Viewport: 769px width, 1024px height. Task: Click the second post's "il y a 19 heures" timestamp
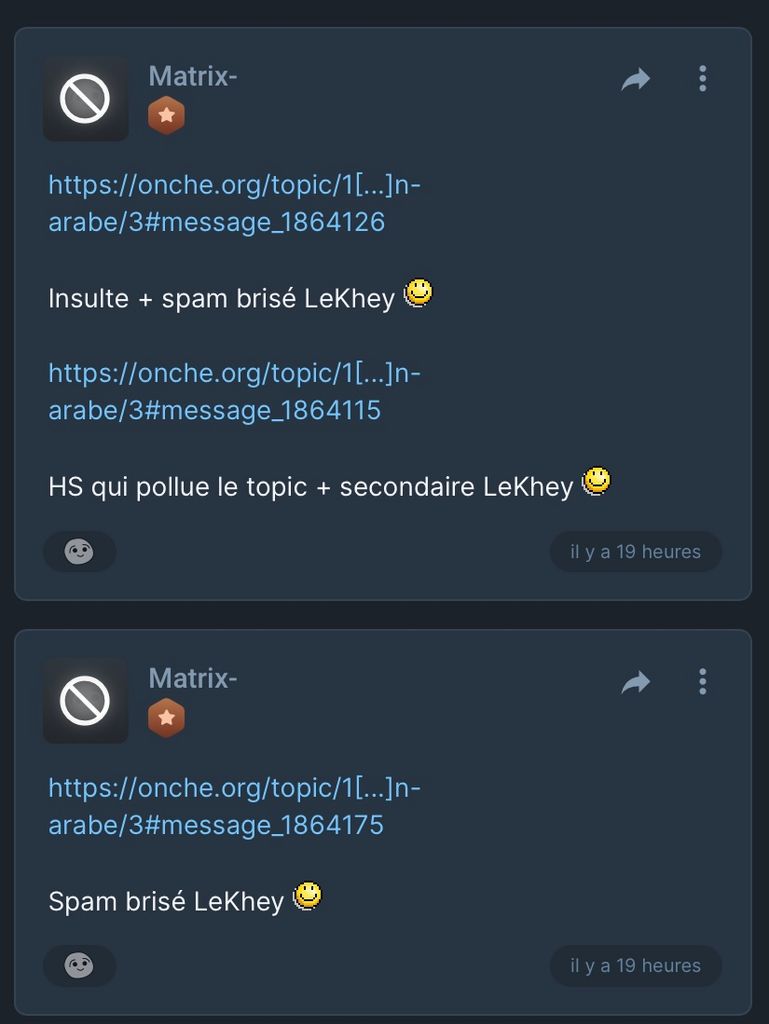coord(635,965)
